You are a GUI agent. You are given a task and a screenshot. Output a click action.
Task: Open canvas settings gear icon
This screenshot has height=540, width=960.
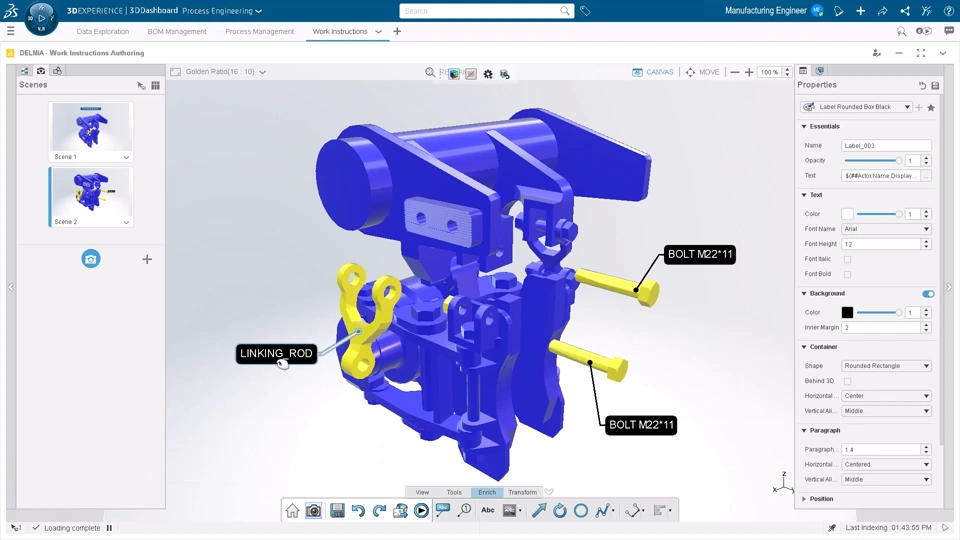click(488, 74)
